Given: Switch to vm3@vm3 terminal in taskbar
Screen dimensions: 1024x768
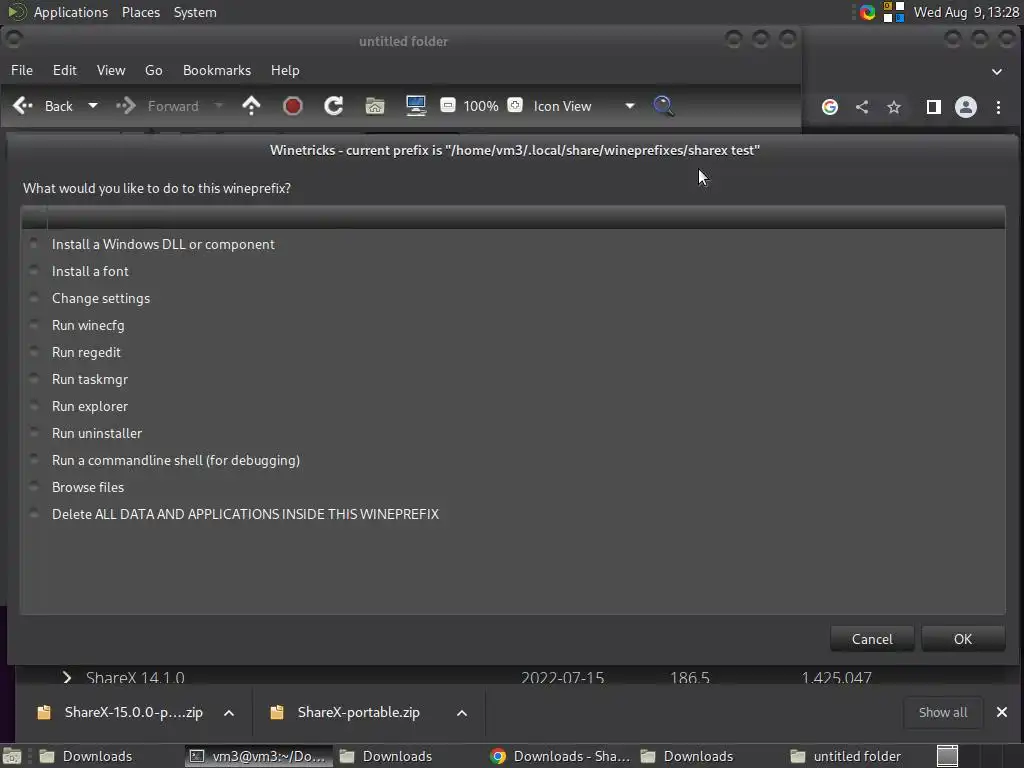Looking at the screenshot, I should click(x=258, y=756).
